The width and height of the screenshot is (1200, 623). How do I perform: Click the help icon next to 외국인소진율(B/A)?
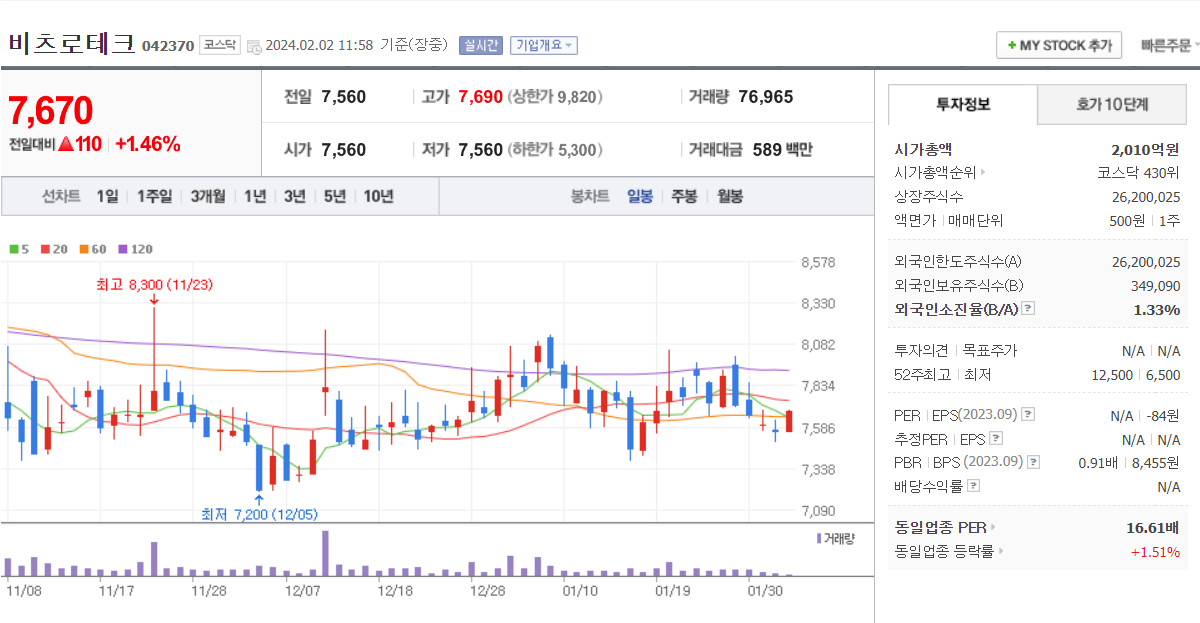[1028, 309]
